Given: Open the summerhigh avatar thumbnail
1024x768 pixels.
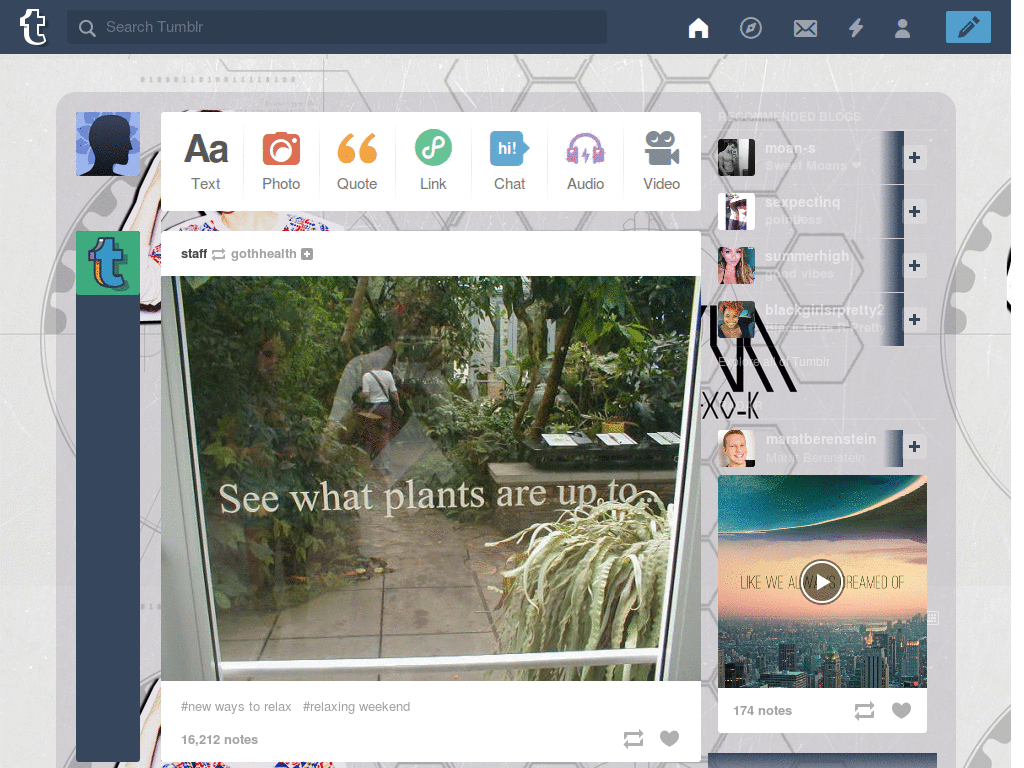Looking at the screenshot, I should (x=736, y=266).
